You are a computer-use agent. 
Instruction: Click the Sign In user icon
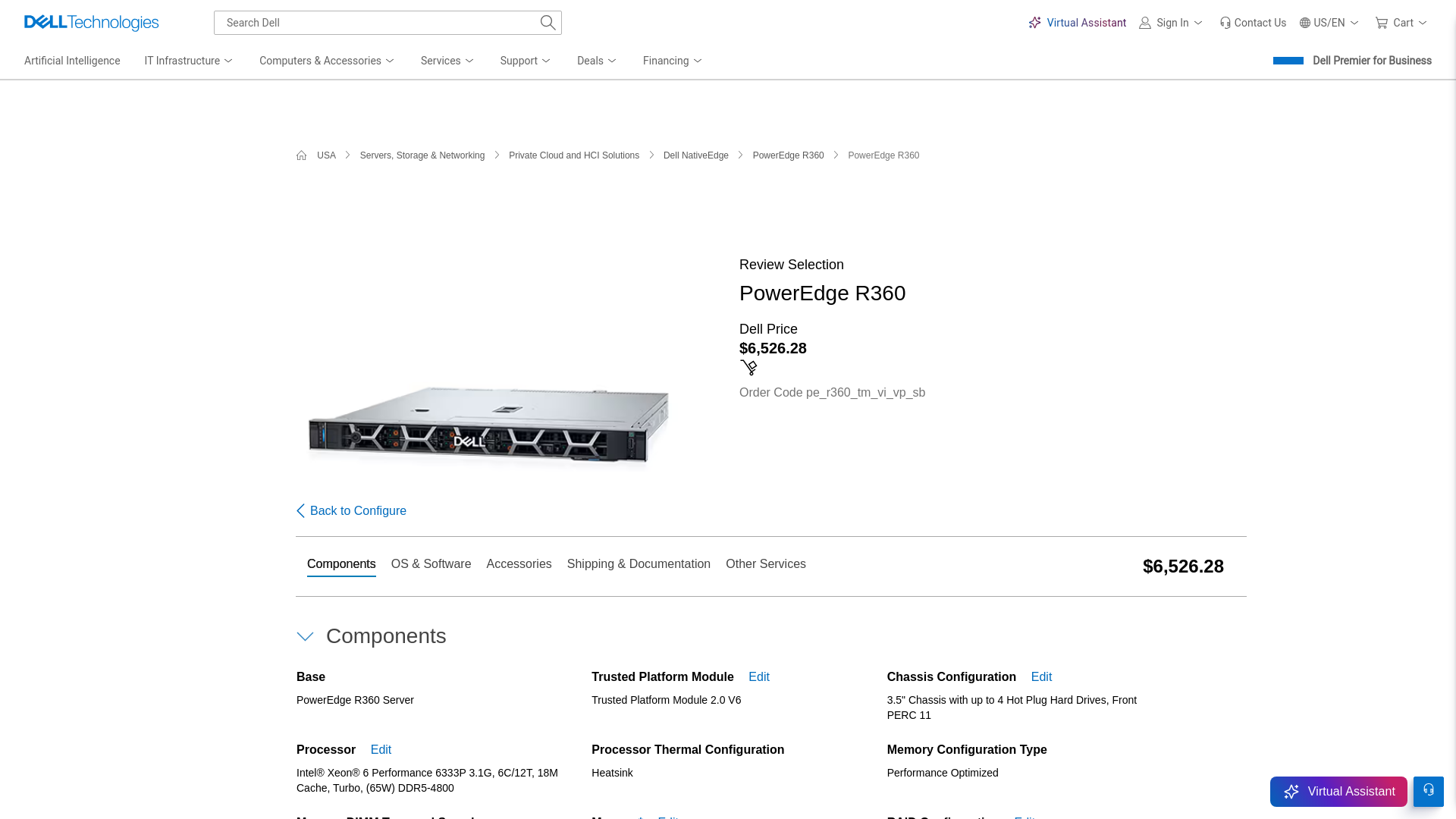[1145, 23]
